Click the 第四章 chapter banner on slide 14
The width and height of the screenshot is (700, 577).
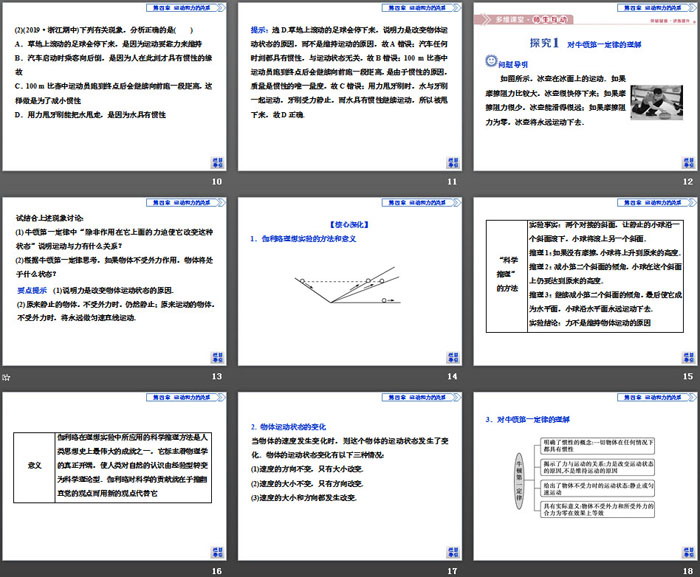click(421, 202)
